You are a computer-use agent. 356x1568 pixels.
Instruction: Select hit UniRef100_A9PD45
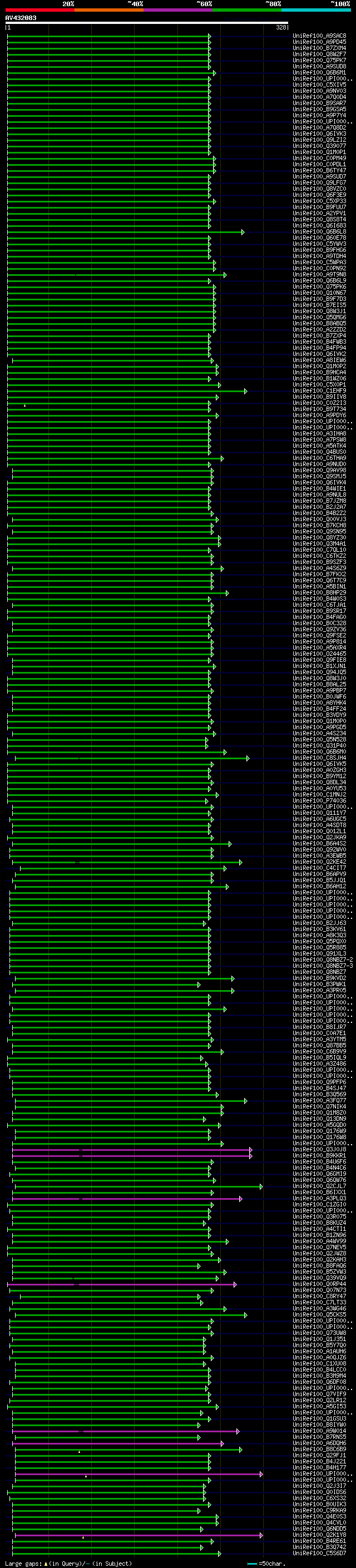319,42
